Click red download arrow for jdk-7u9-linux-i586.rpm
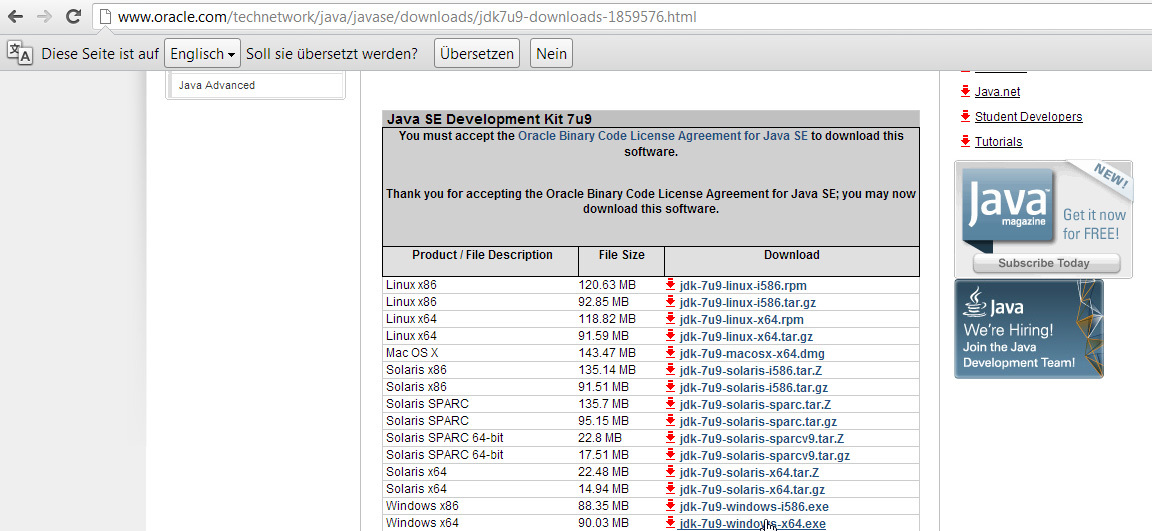The width and height of the screenshot is (1152, 531). point(670,284)
